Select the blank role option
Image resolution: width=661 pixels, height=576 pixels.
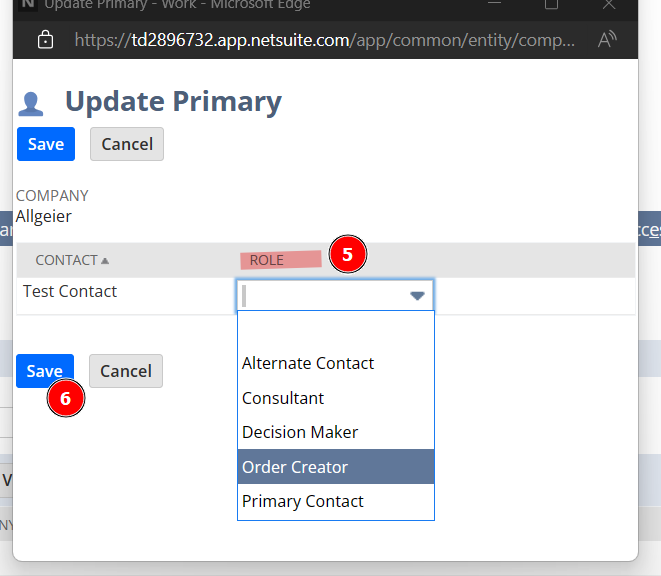pos(335,330)
